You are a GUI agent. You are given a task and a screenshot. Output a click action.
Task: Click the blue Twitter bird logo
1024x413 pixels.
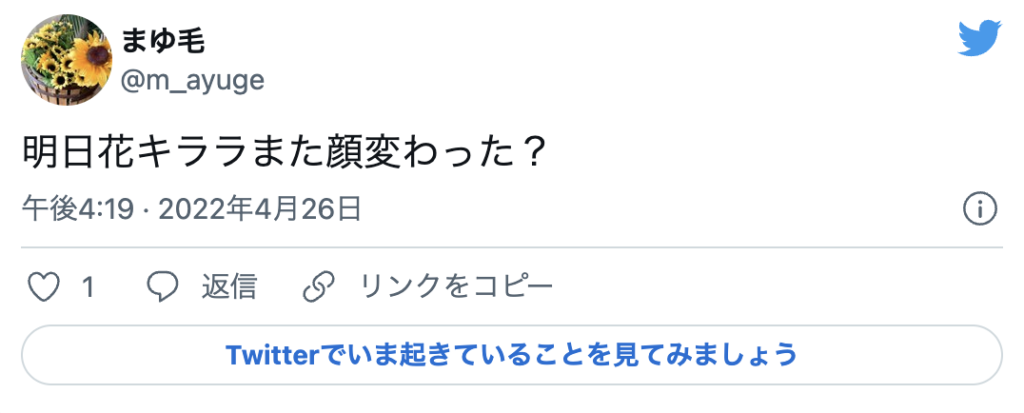980,38
